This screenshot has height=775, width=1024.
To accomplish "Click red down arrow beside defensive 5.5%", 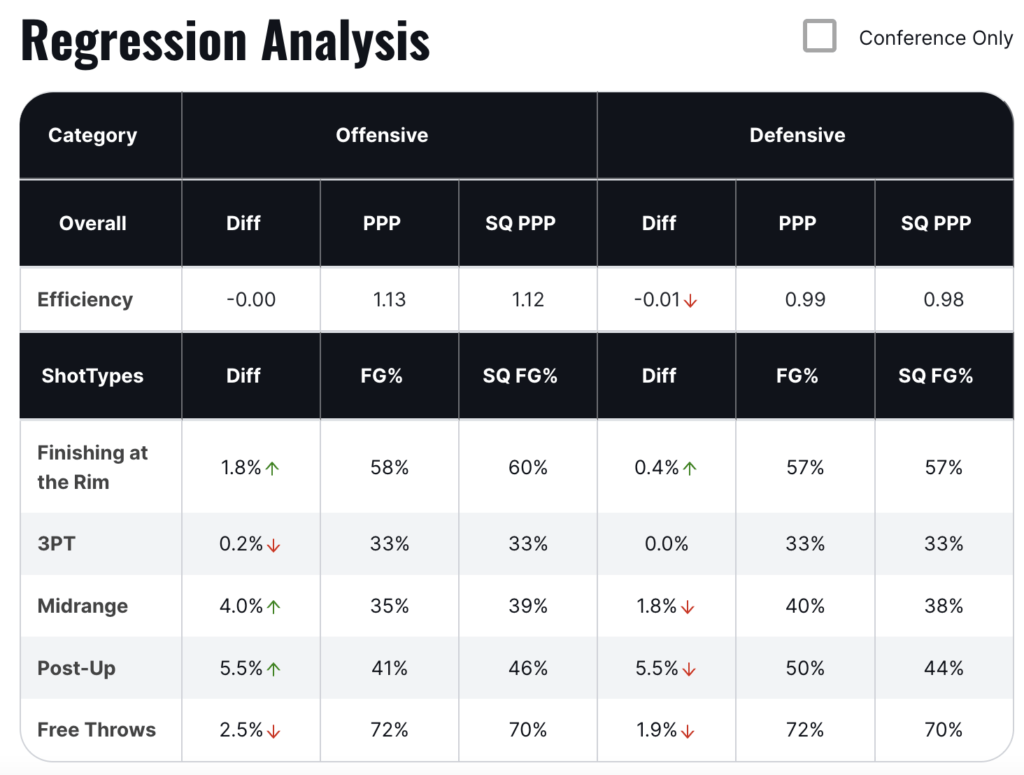I will (x=689, y=669).
